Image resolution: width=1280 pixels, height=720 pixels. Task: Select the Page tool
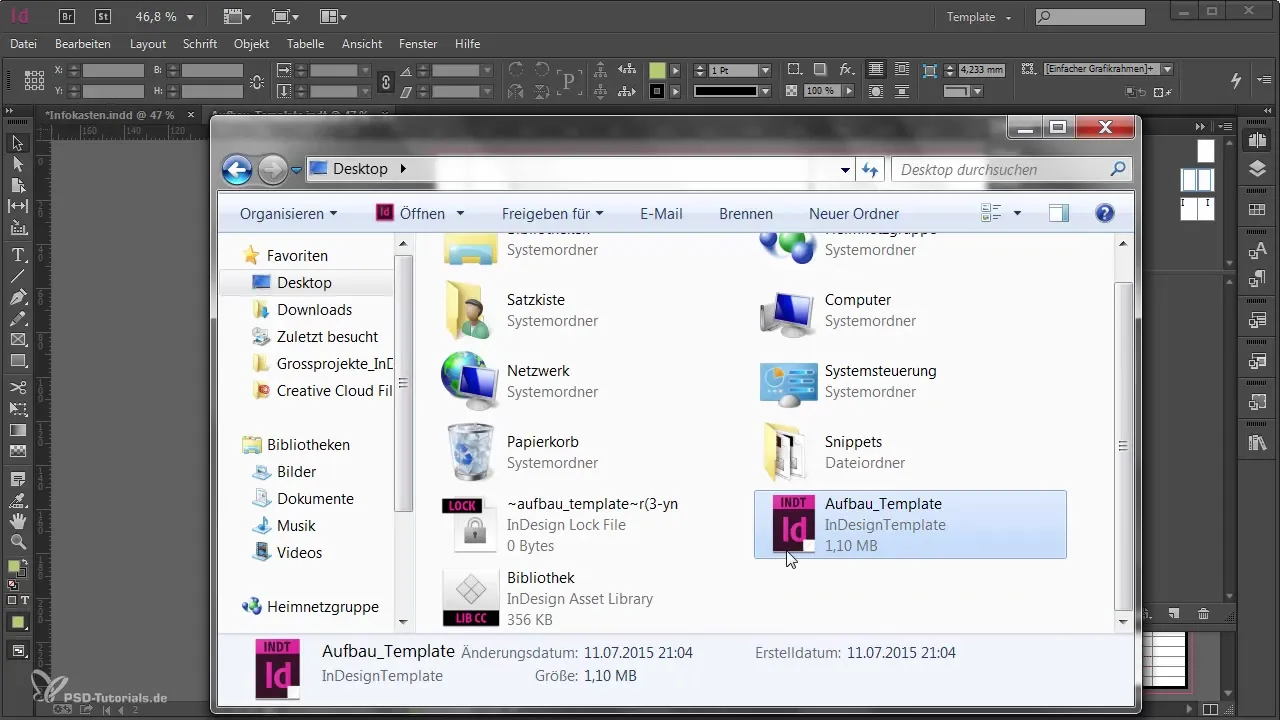click(x=18, y=185)
